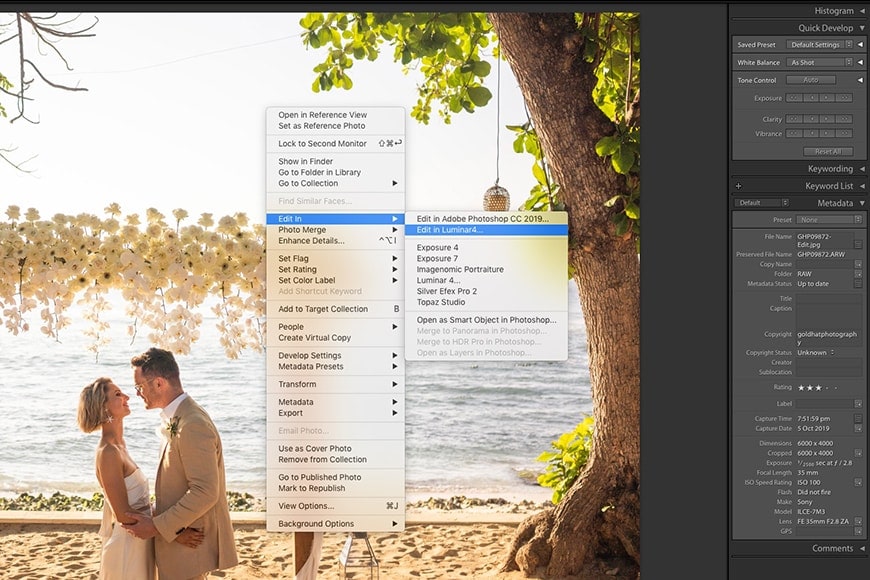
Task: Choose Use as Cover Photo
Action: coord(335,448)
